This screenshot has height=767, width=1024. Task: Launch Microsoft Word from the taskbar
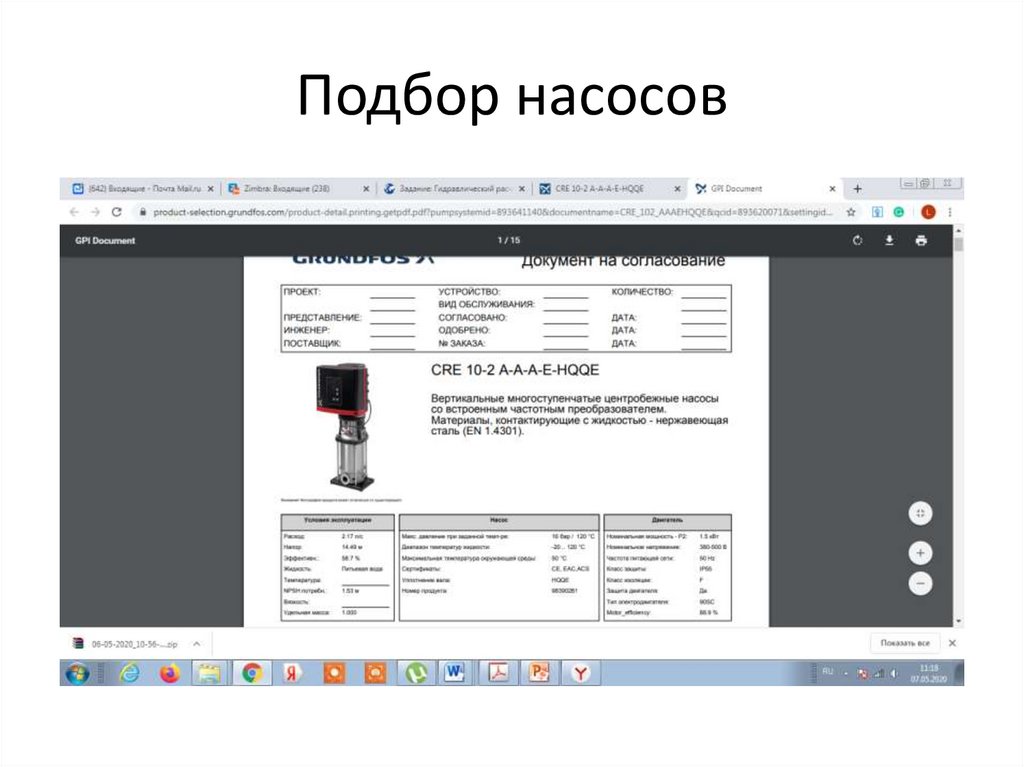tap(453, 674)
